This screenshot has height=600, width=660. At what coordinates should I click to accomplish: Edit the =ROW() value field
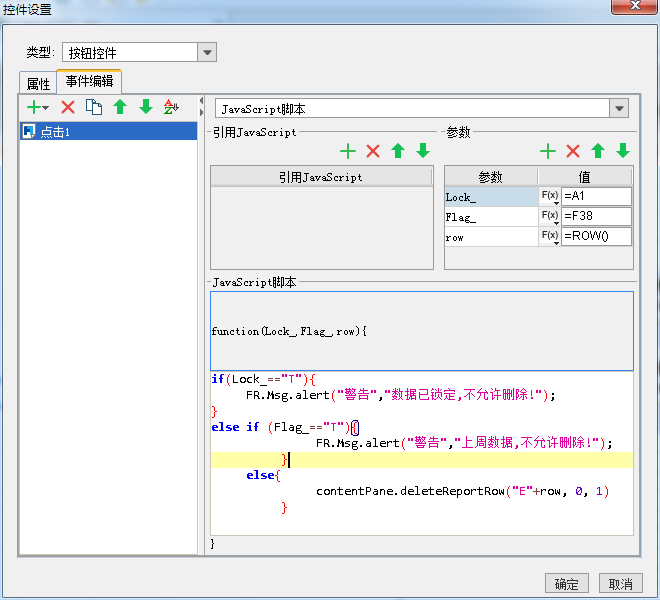(x=596, y=236)
